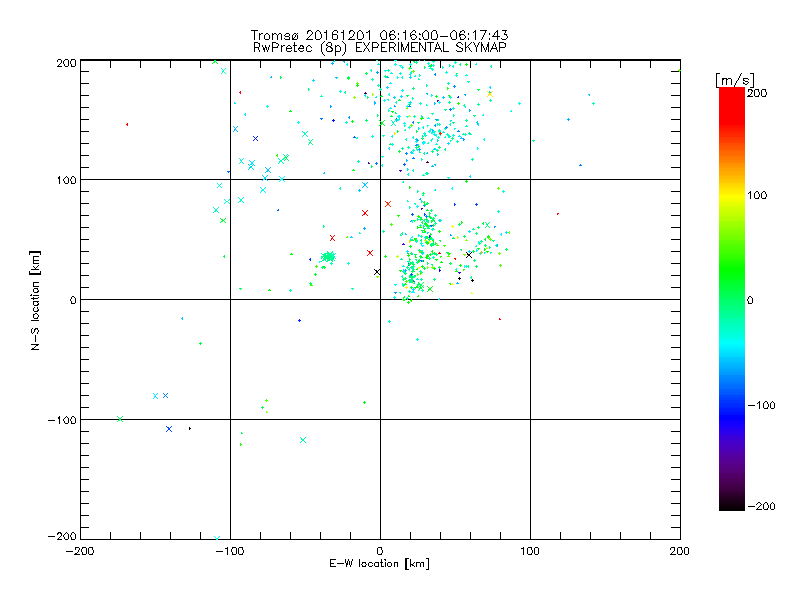Click the colorbar label -100
800x600 pixels.
[761, 405]
